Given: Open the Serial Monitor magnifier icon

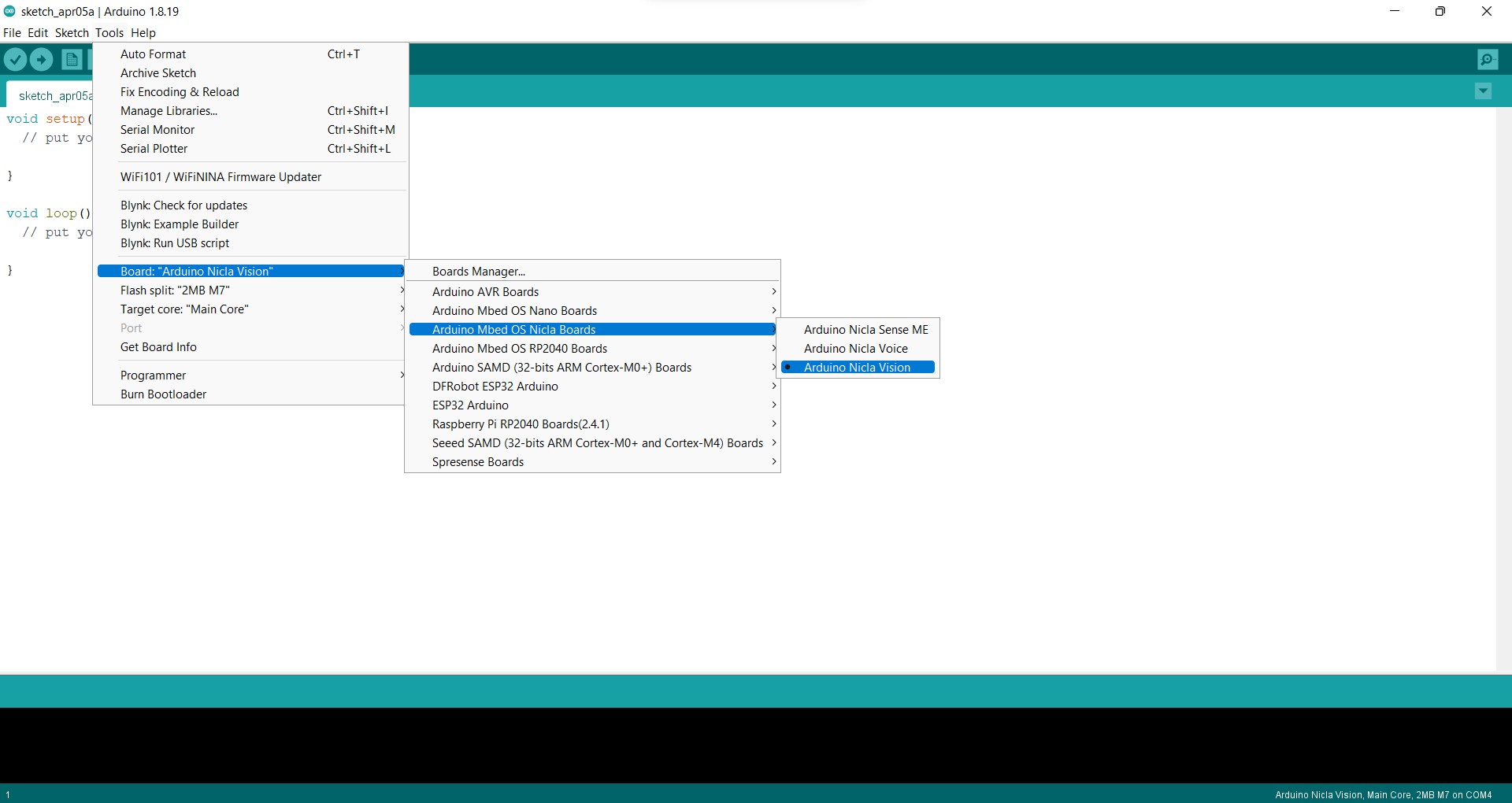Looking at the screenshot, I should click(x=1488, y=59).
